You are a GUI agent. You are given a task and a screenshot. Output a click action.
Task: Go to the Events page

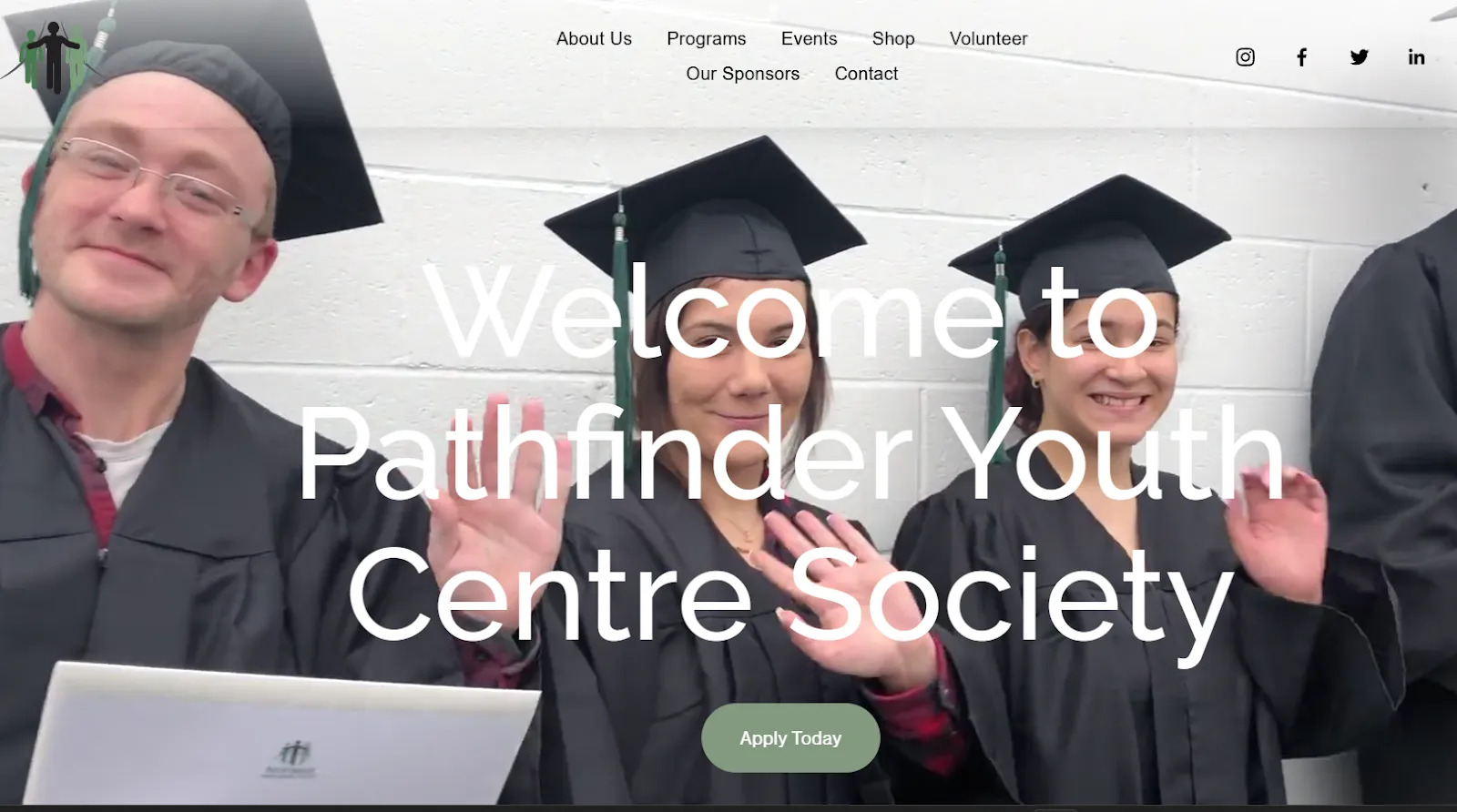point(809,38)
